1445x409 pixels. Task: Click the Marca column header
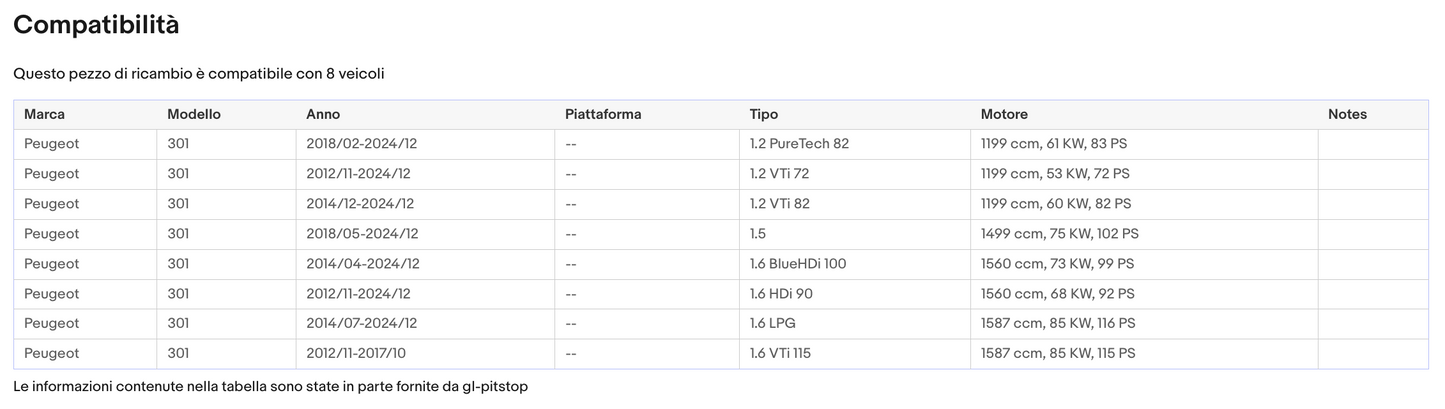(44, 114)
